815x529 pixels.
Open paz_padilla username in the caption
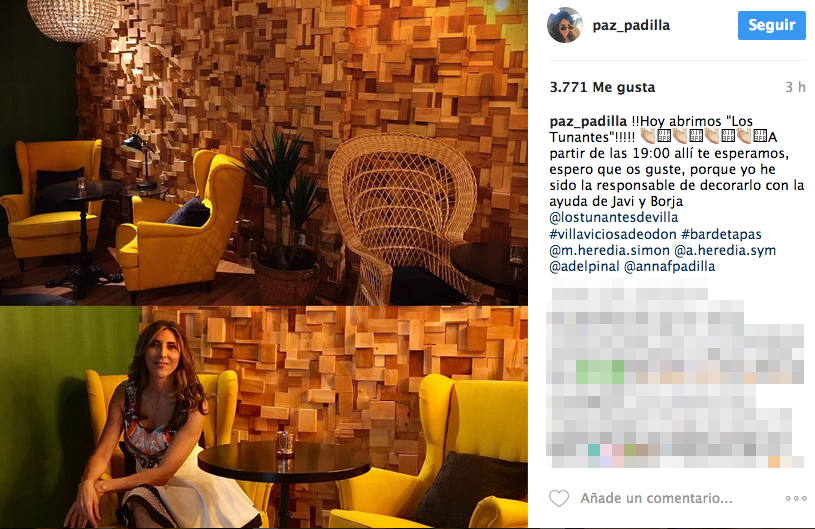[588, 121]
